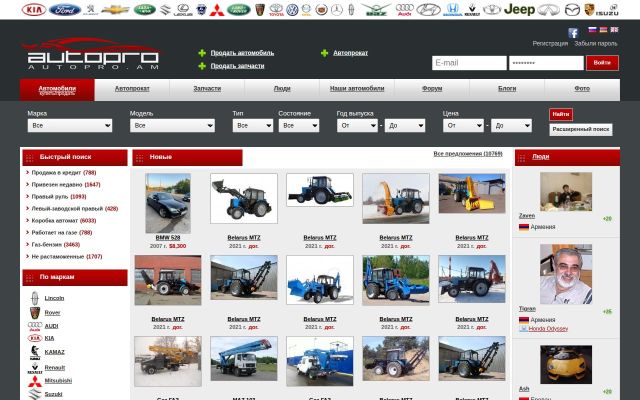The height and width of the screenshot is (400, 640).
Task: Open the Модель dropdown
Action: pyautogui.click(x=172, y=125)
